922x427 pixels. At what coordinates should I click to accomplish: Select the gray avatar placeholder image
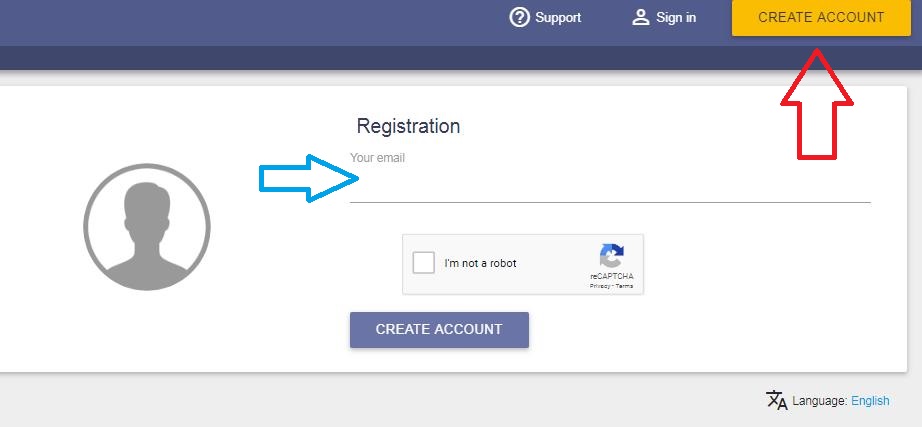pyautogui.click(x=147, y=227)
